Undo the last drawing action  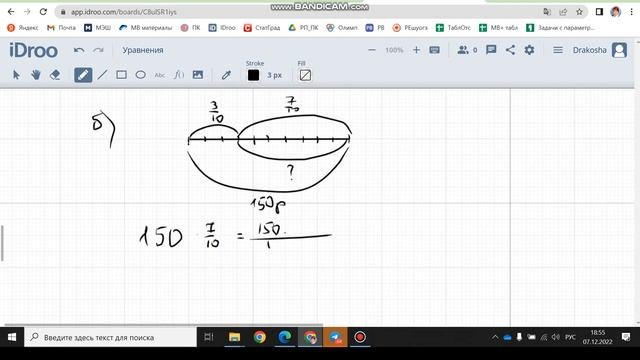click(79, 50)
